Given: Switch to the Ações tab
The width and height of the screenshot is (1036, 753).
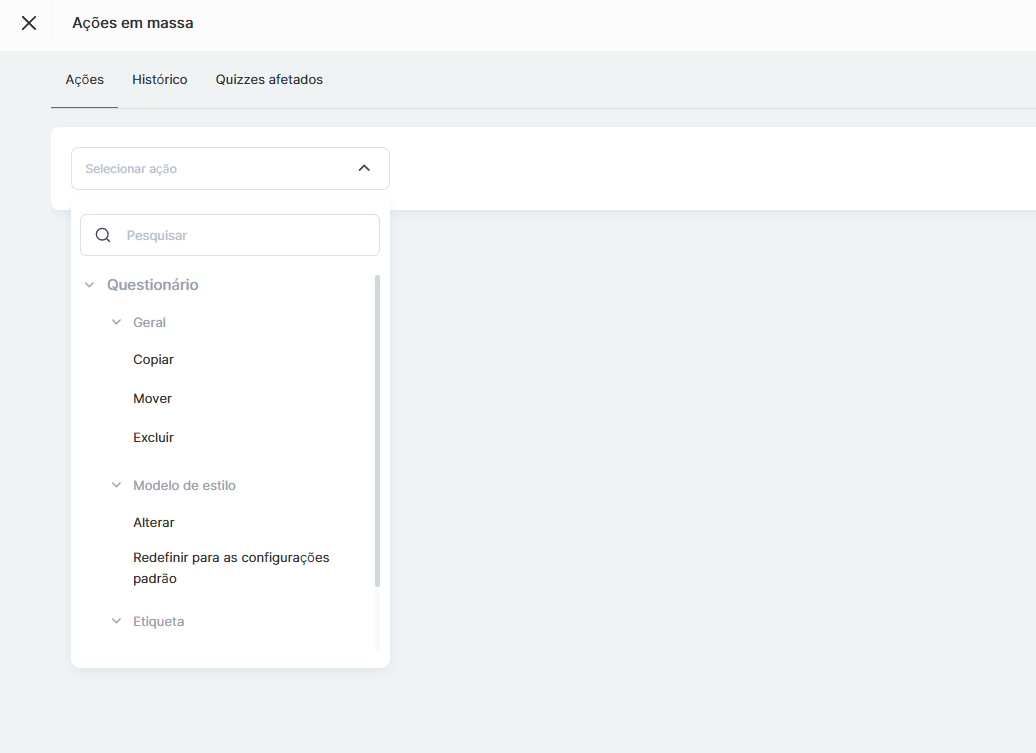Looking at the screenshot, I should click(85, 80).
